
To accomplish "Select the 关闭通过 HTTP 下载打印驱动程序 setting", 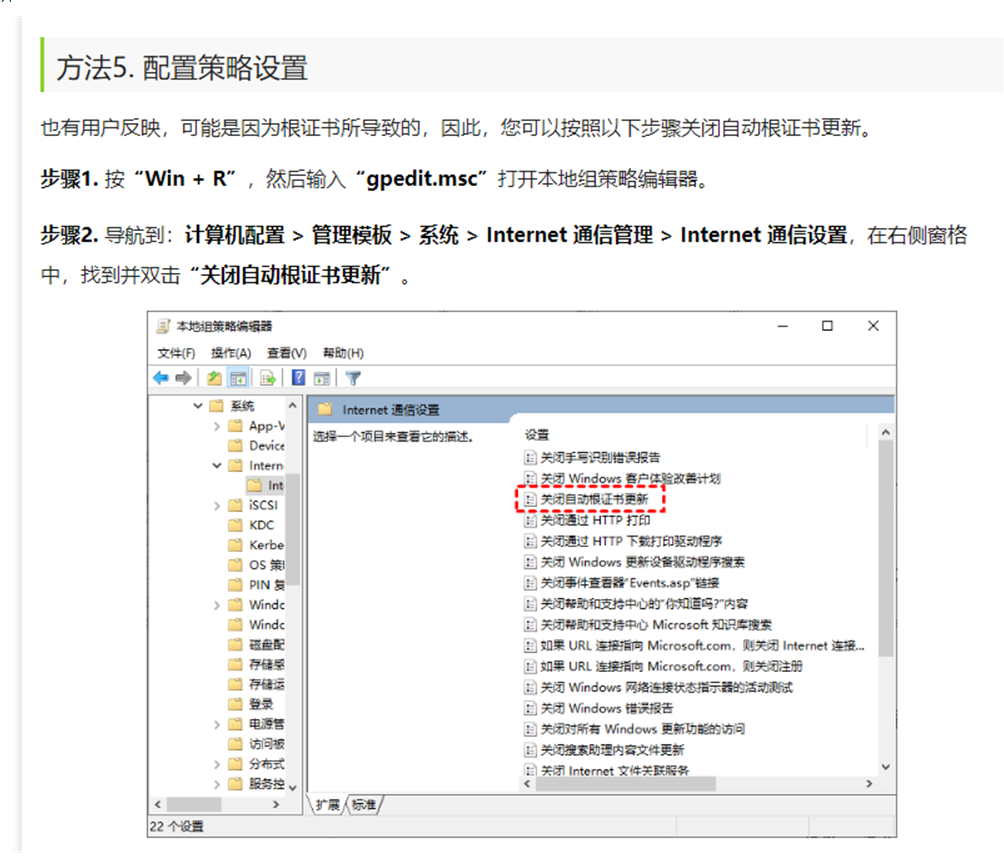I will [x=631, y=542].
